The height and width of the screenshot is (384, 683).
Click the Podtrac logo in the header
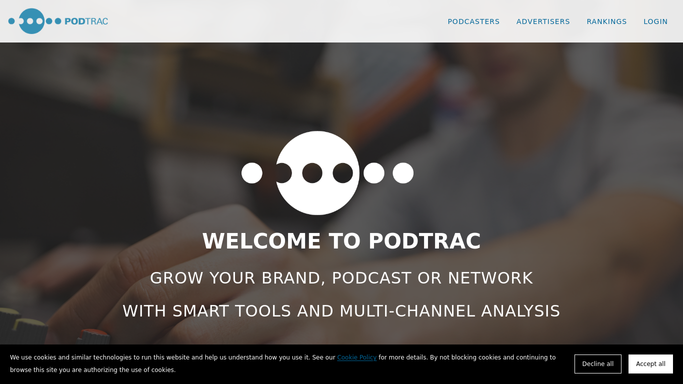tap(58, 21)
